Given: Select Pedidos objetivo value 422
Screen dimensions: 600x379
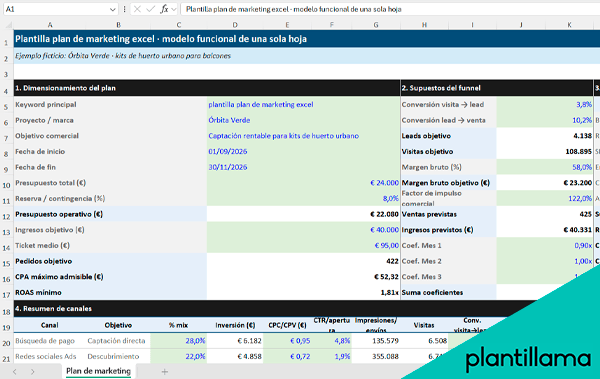Looking at the screenshot, I should click(303, 261).
